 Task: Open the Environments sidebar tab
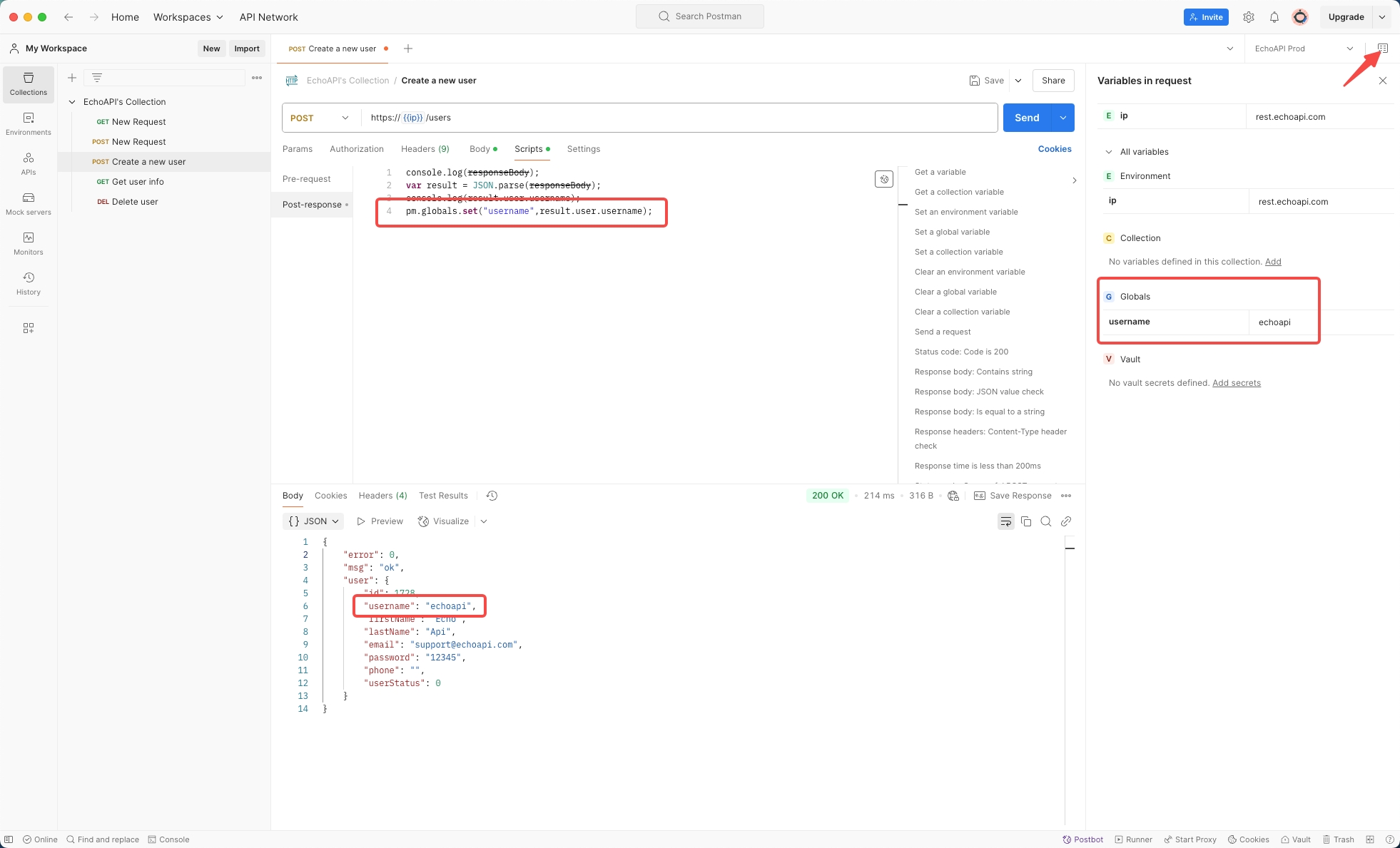coord(29,124)
